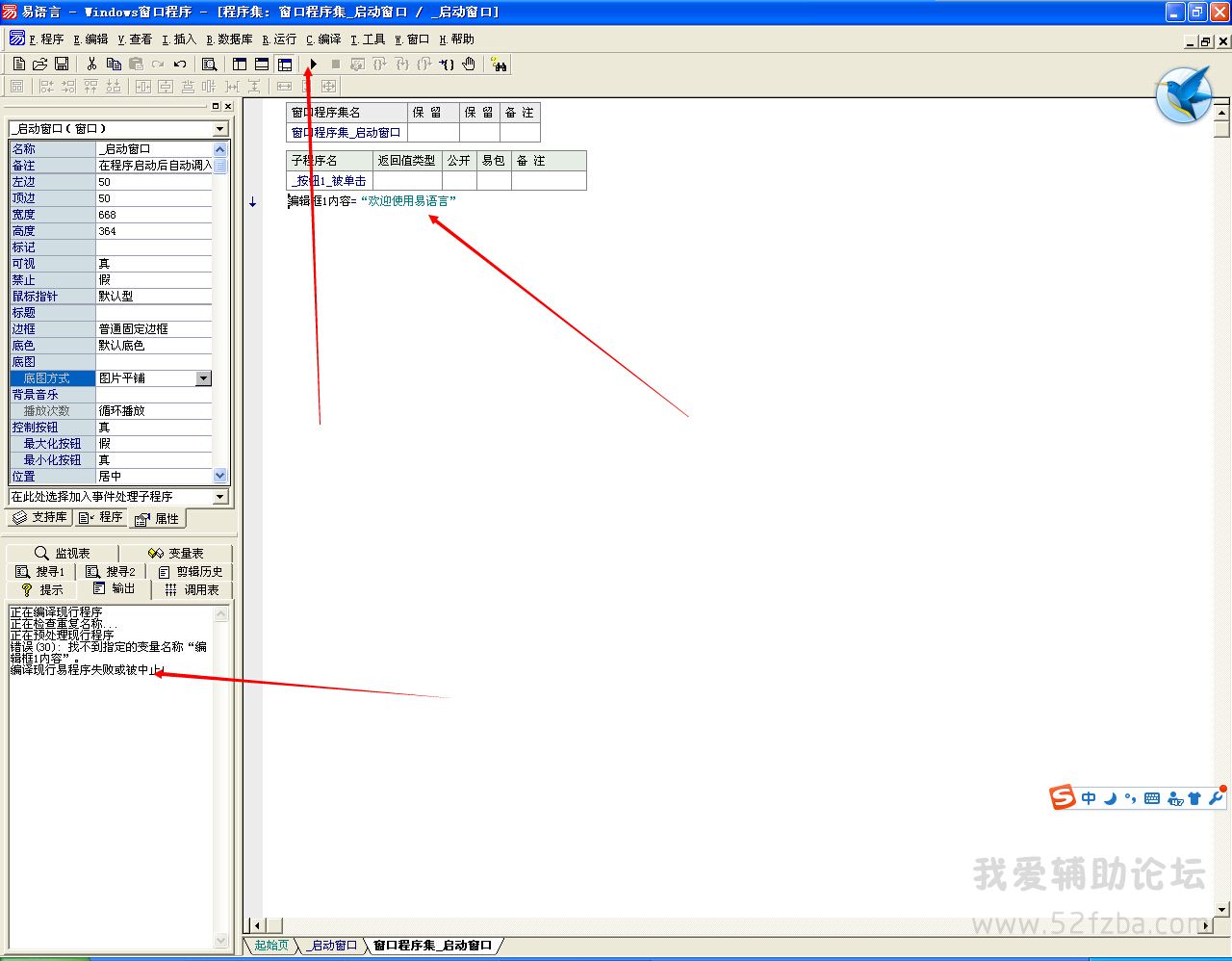Click the Save floppy disk icon
This screenshot has width=1232, height=961.
61,64
